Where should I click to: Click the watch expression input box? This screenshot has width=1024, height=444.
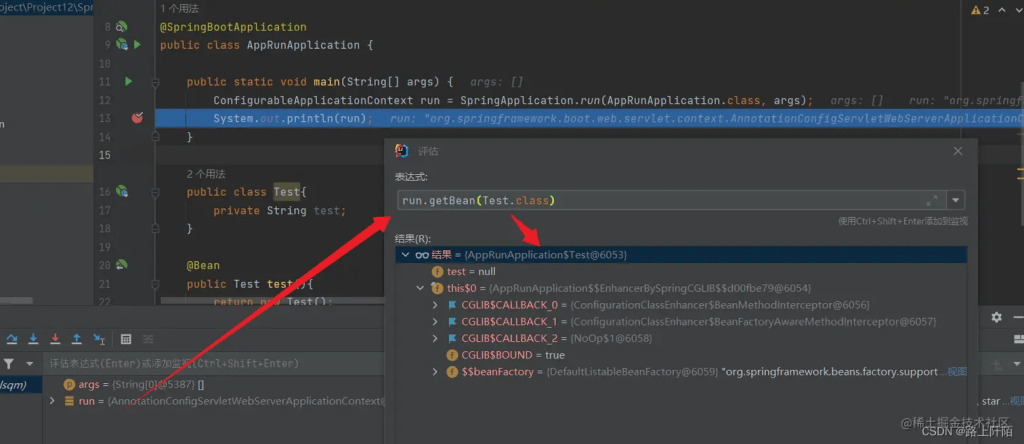[200, 364]
